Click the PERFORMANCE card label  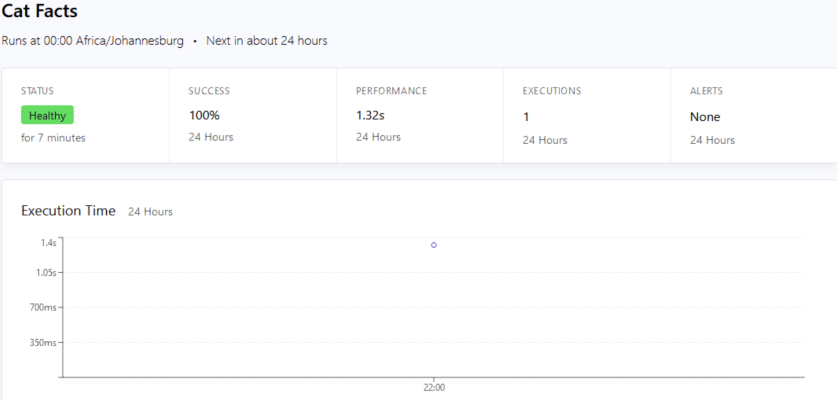coord(391,91)
